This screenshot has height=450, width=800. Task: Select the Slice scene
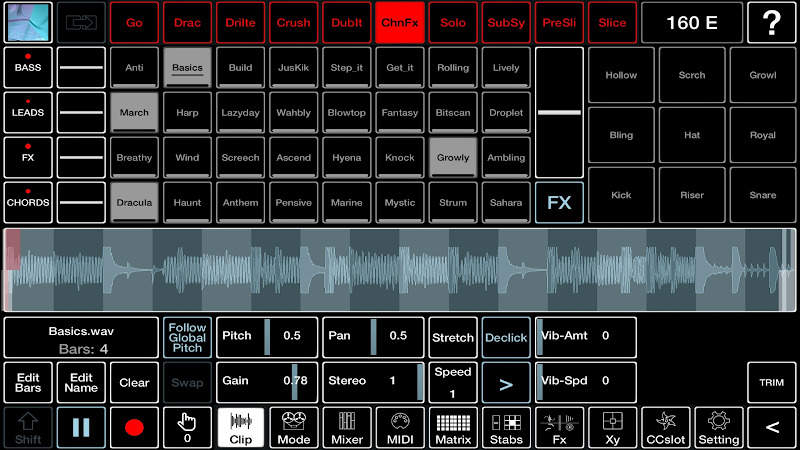point(612,22)
